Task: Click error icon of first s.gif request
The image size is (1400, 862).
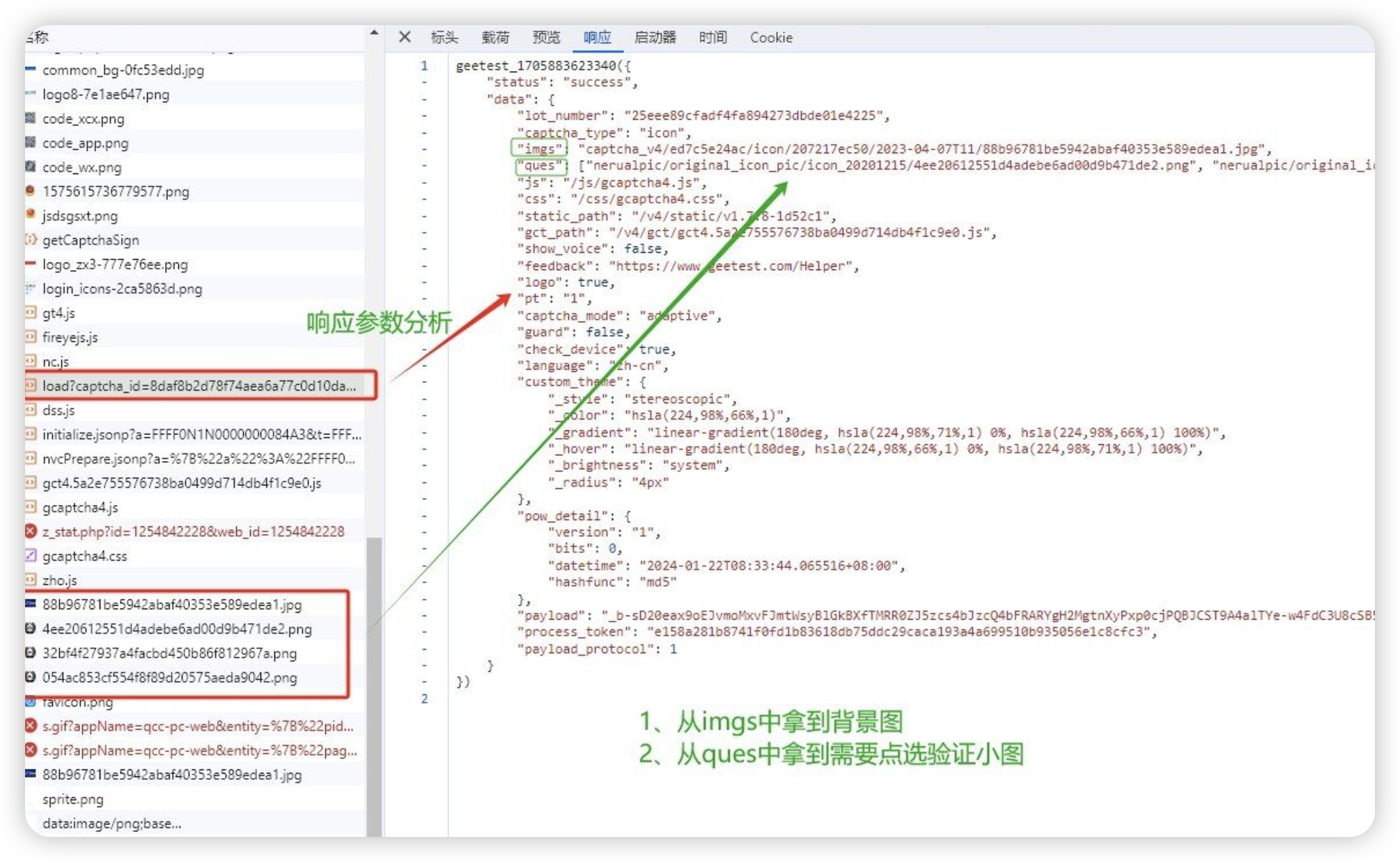Action: (x=31, y=726)
